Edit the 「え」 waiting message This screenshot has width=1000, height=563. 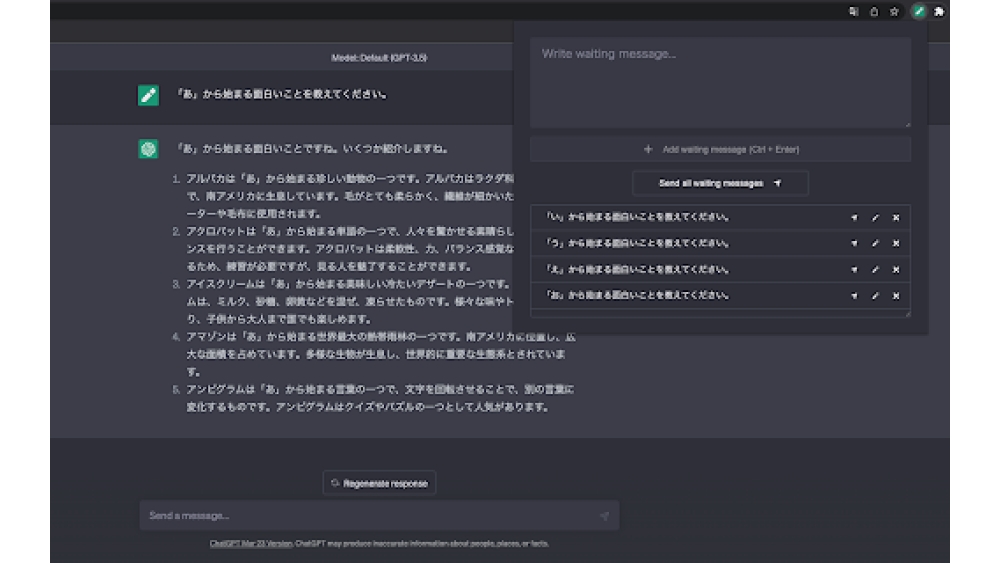tap(875, 270)
